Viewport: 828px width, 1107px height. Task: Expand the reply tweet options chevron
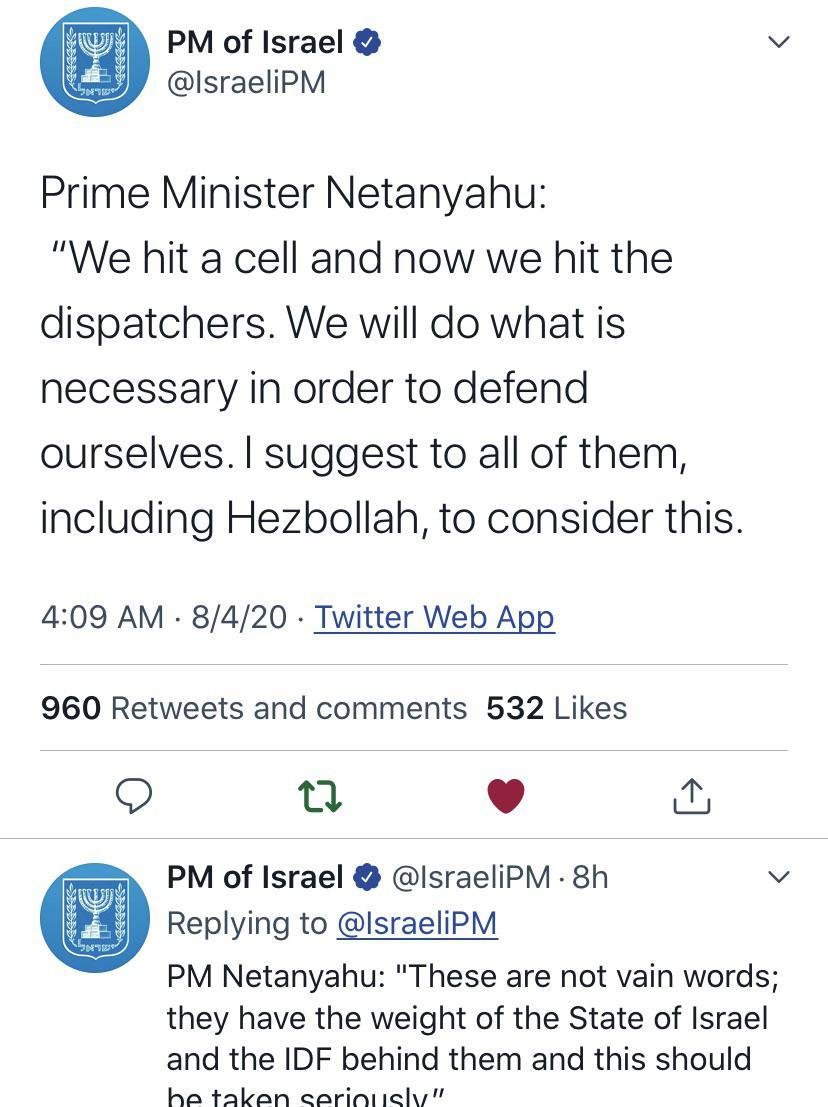(x=778, y=877)
